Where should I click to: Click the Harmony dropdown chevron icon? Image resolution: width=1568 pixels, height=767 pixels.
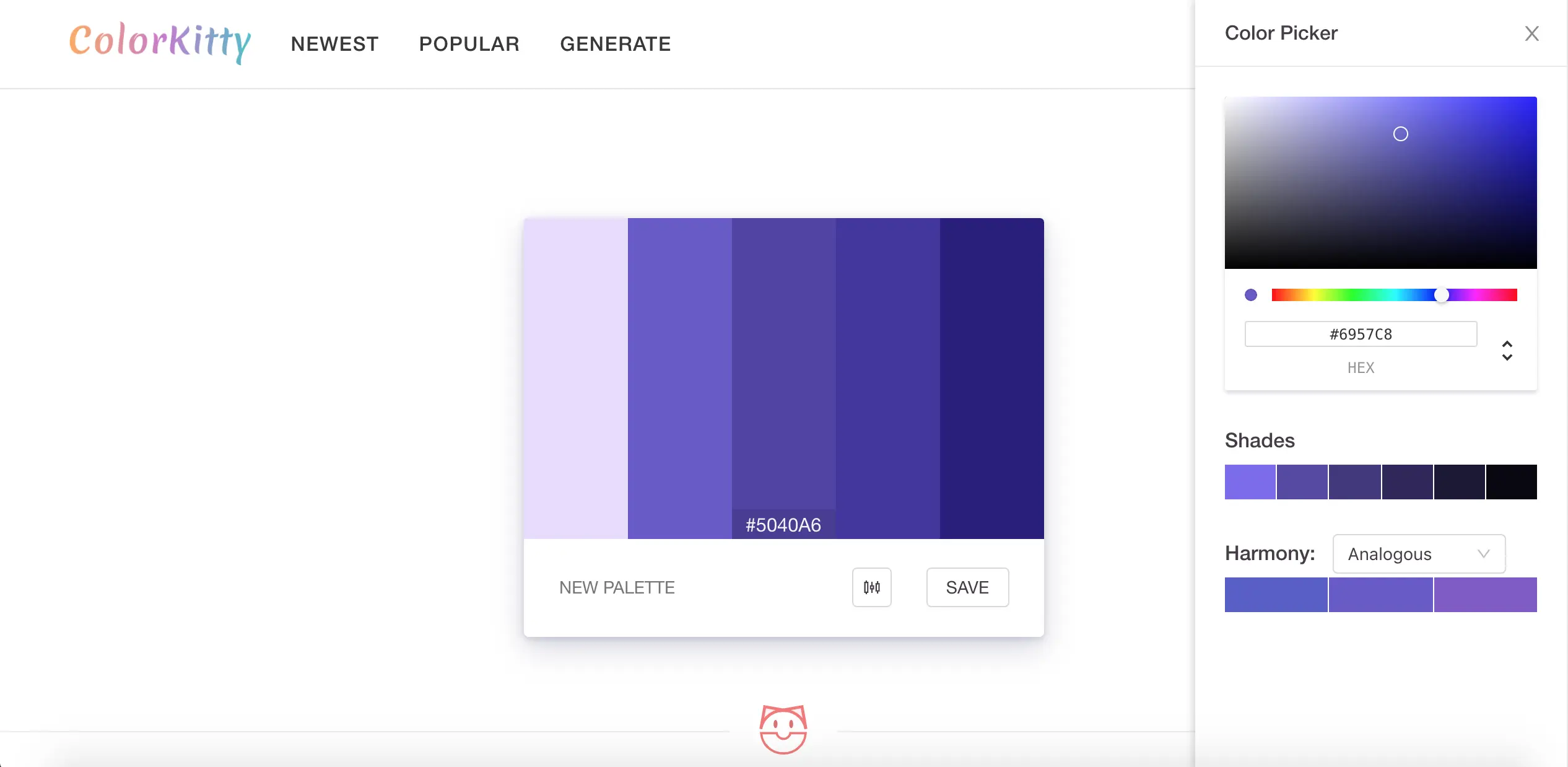pyautogui.click(x=1484, y=554)
